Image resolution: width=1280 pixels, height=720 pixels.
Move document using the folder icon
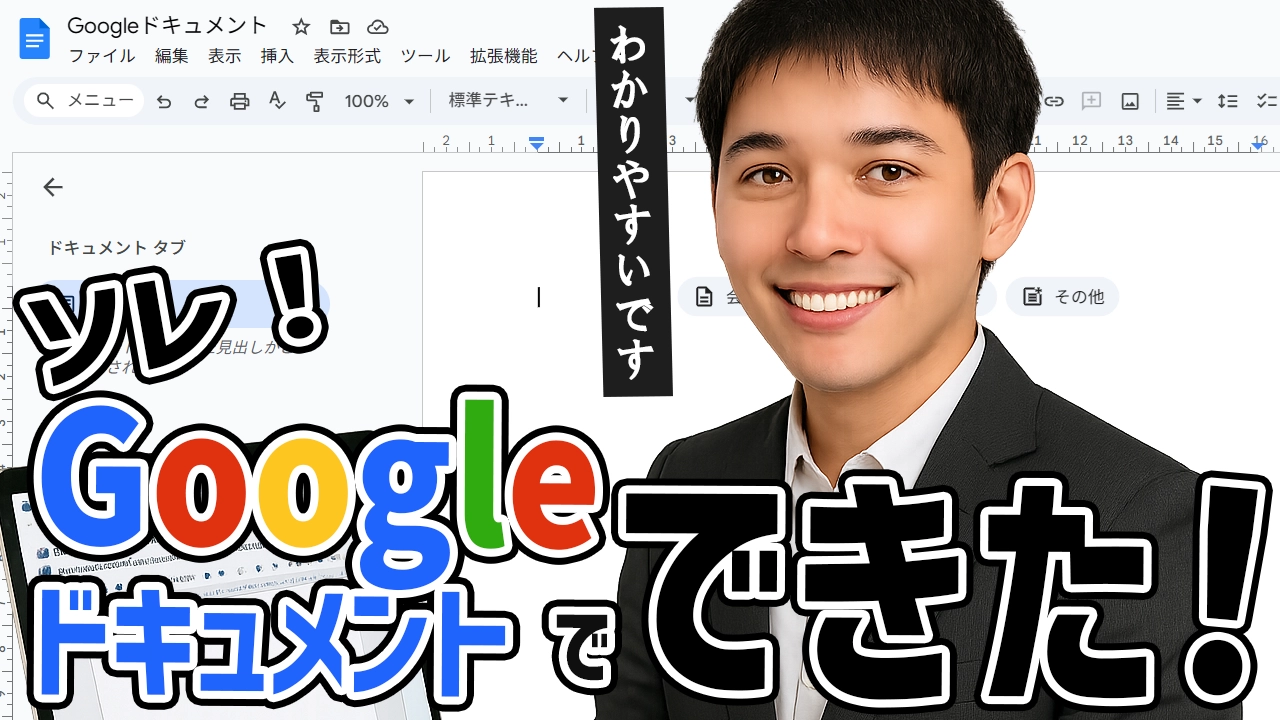[x=340, y=27]
